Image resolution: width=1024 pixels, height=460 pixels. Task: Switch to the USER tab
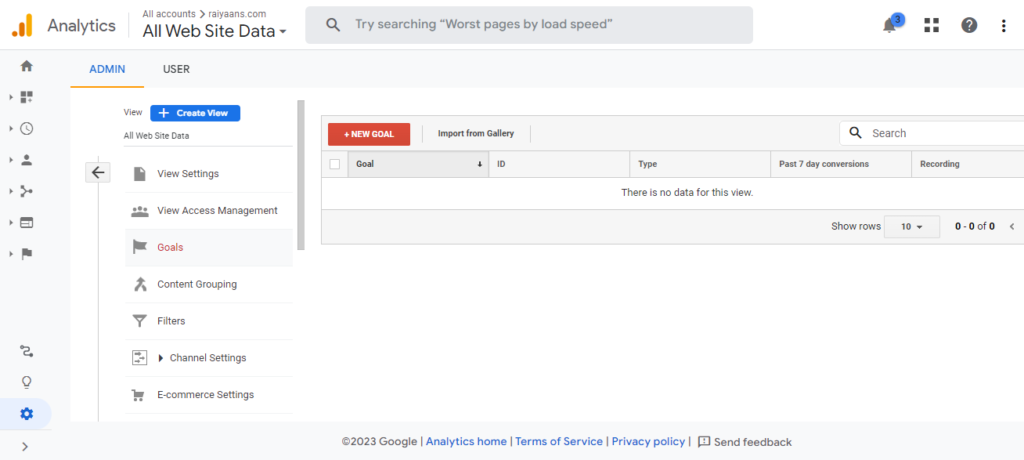tap(176, 69)
